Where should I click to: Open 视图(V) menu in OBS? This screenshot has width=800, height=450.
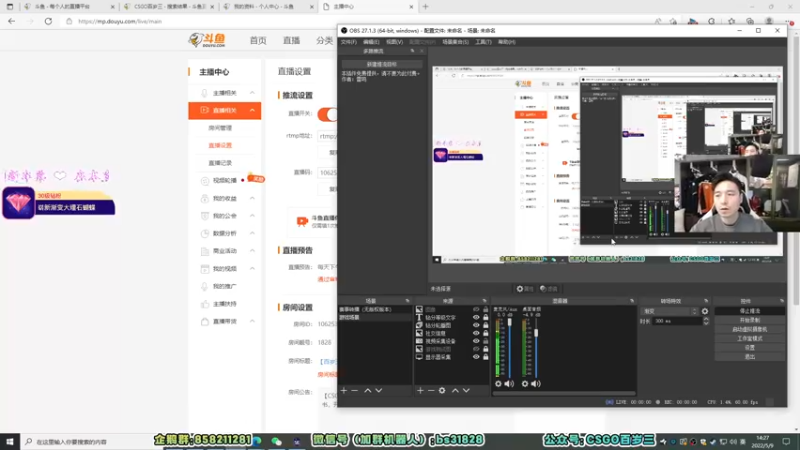[394, 42]
